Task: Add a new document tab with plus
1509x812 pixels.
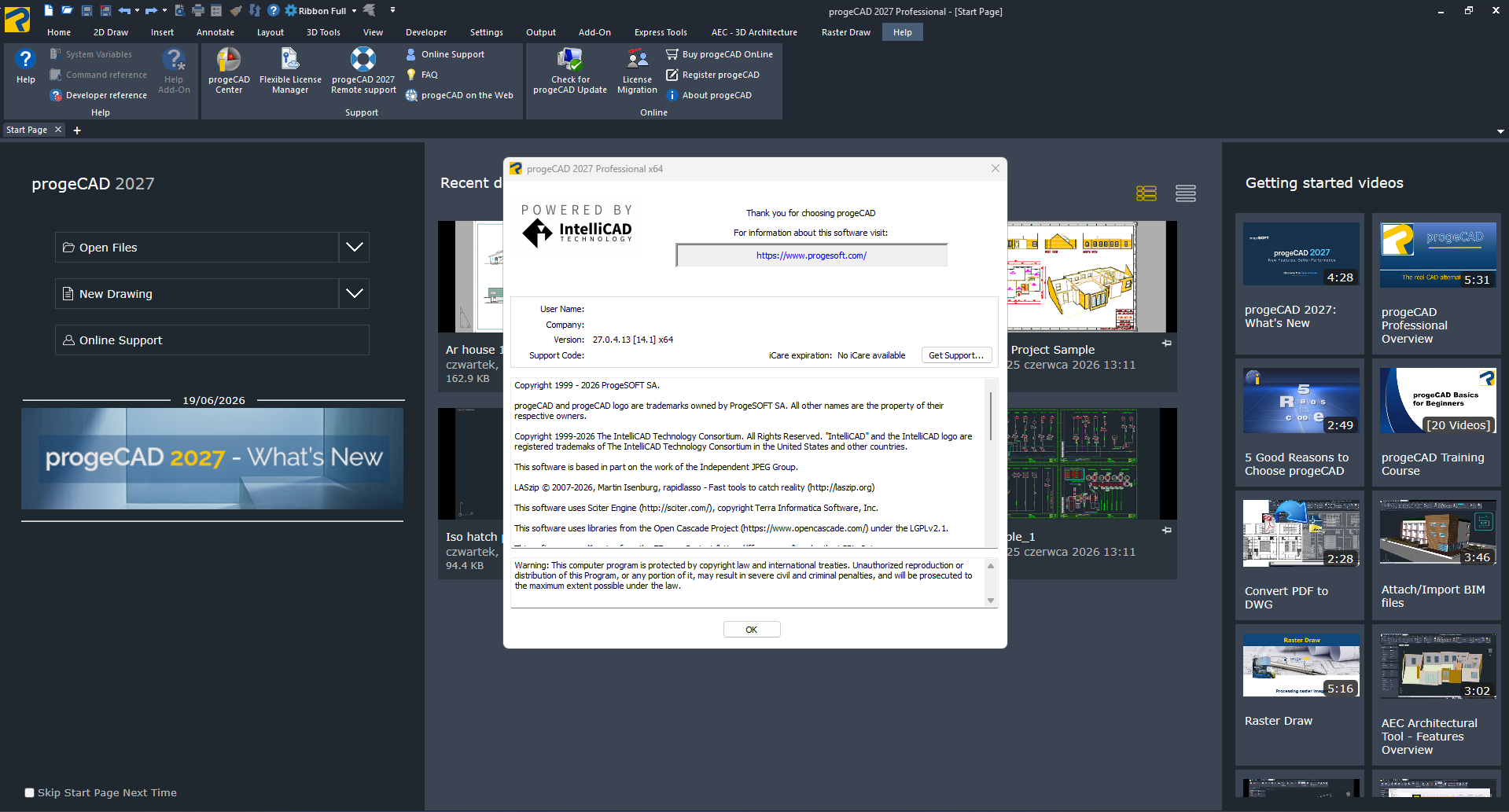Action: click(x=77, y=130)
